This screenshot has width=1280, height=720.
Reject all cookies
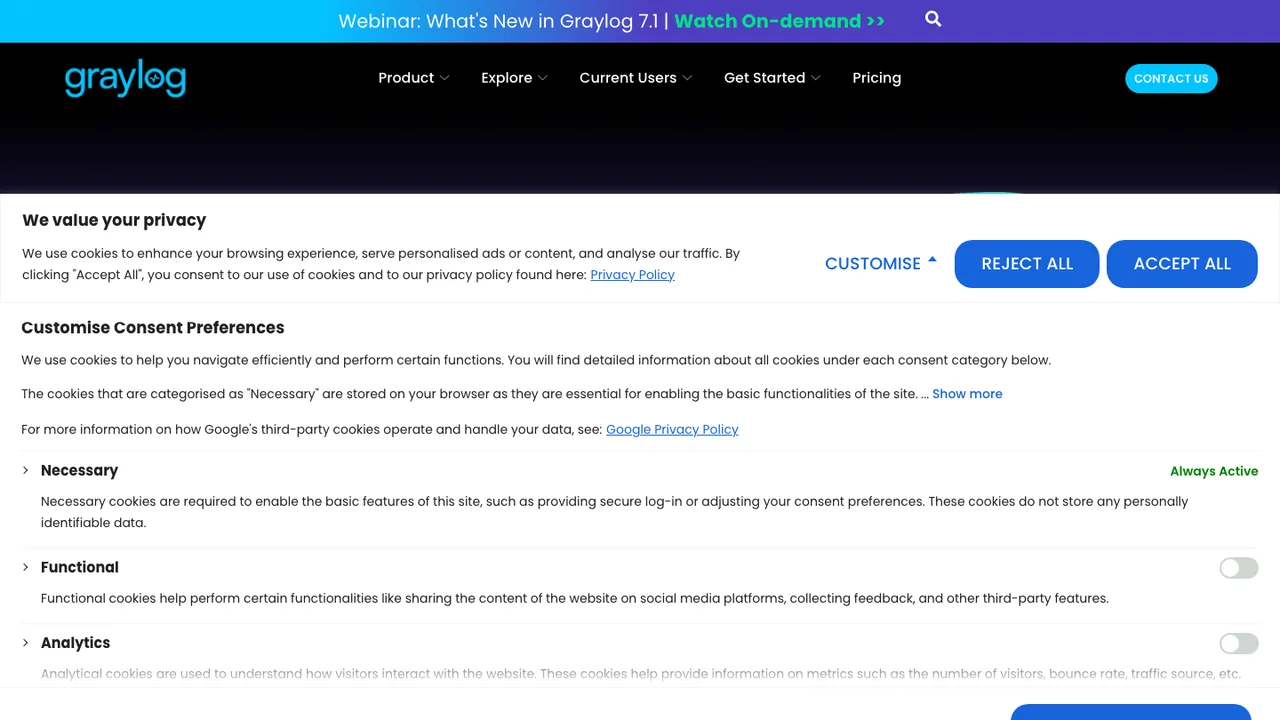(1027, 264)
